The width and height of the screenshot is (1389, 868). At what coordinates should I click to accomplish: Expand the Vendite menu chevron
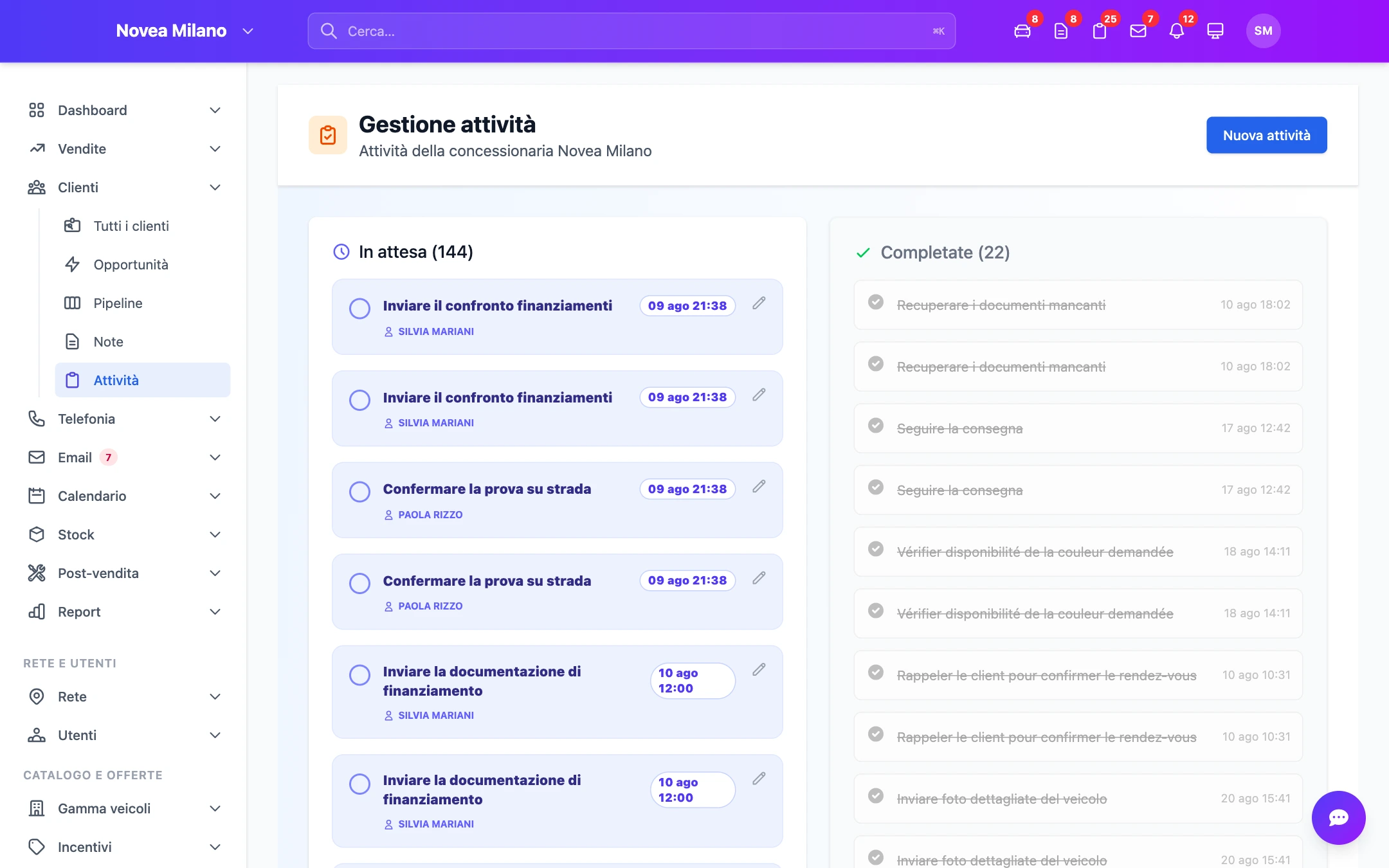215,149
